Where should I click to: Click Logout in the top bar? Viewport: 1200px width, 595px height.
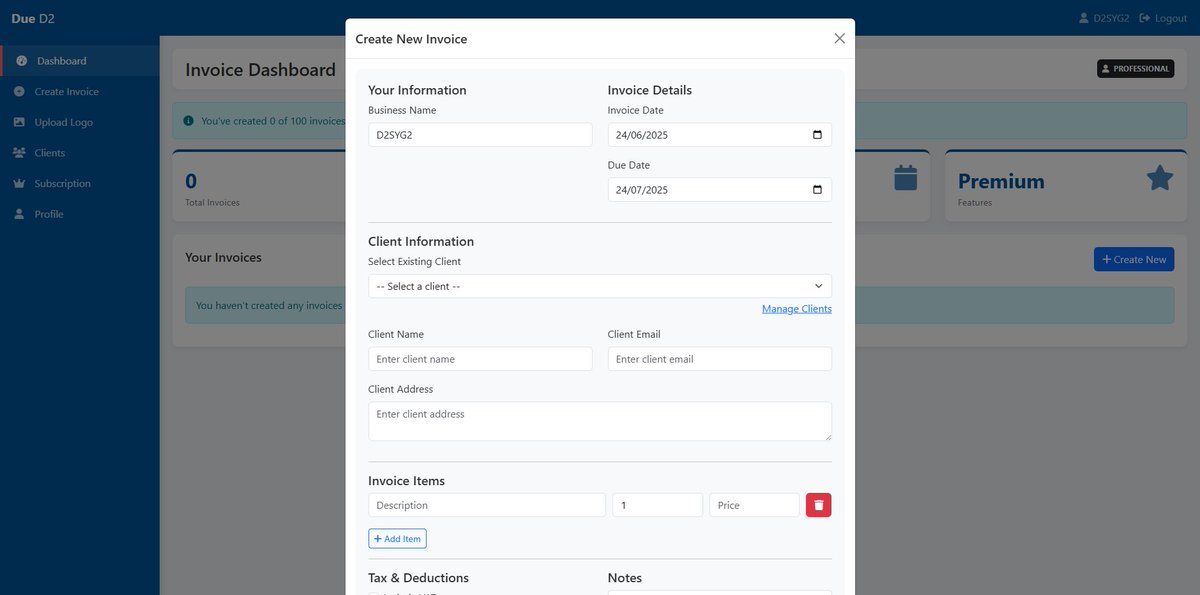1163,18
